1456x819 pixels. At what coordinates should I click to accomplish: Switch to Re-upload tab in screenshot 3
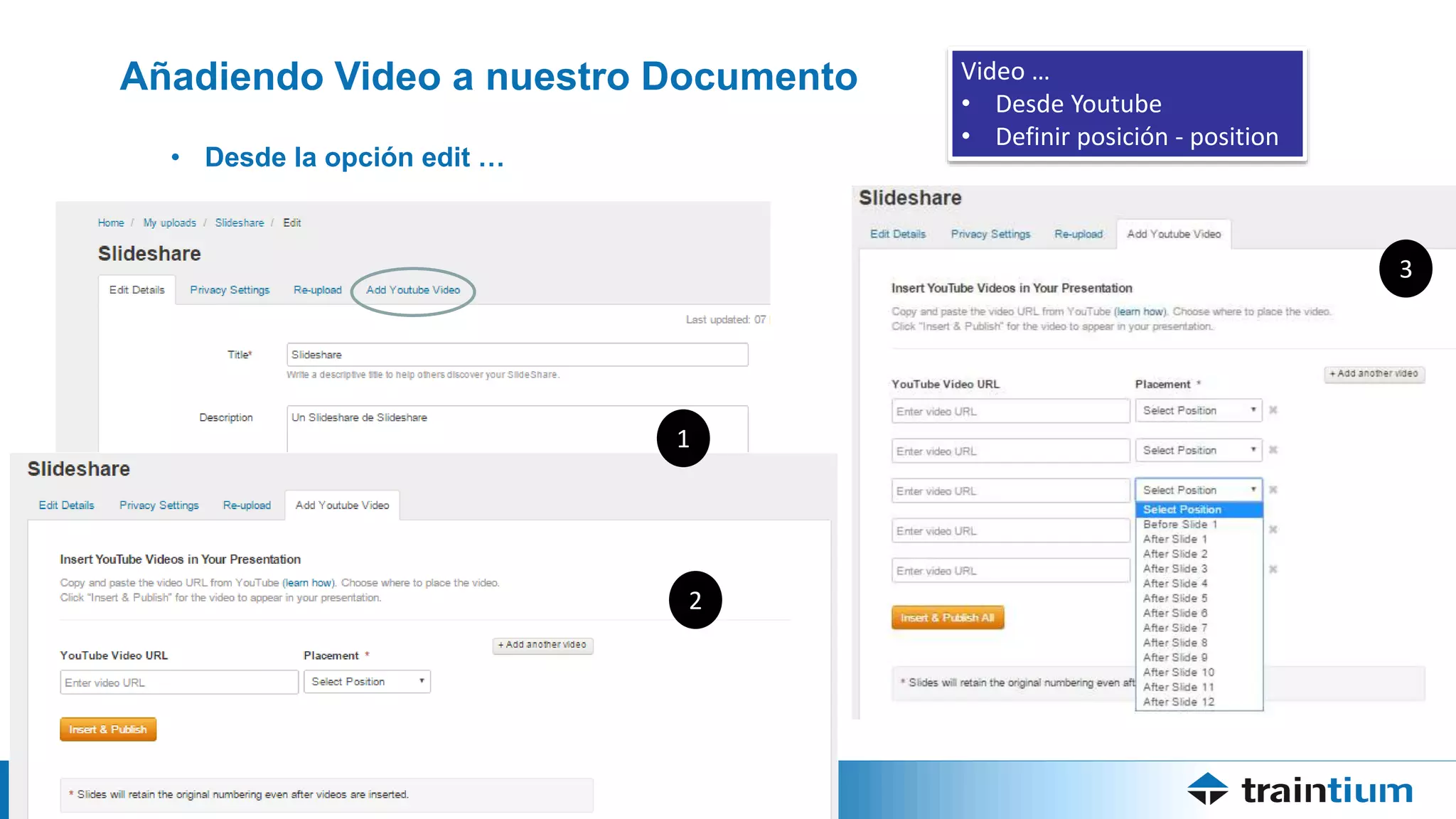(x=1078, y=234)
